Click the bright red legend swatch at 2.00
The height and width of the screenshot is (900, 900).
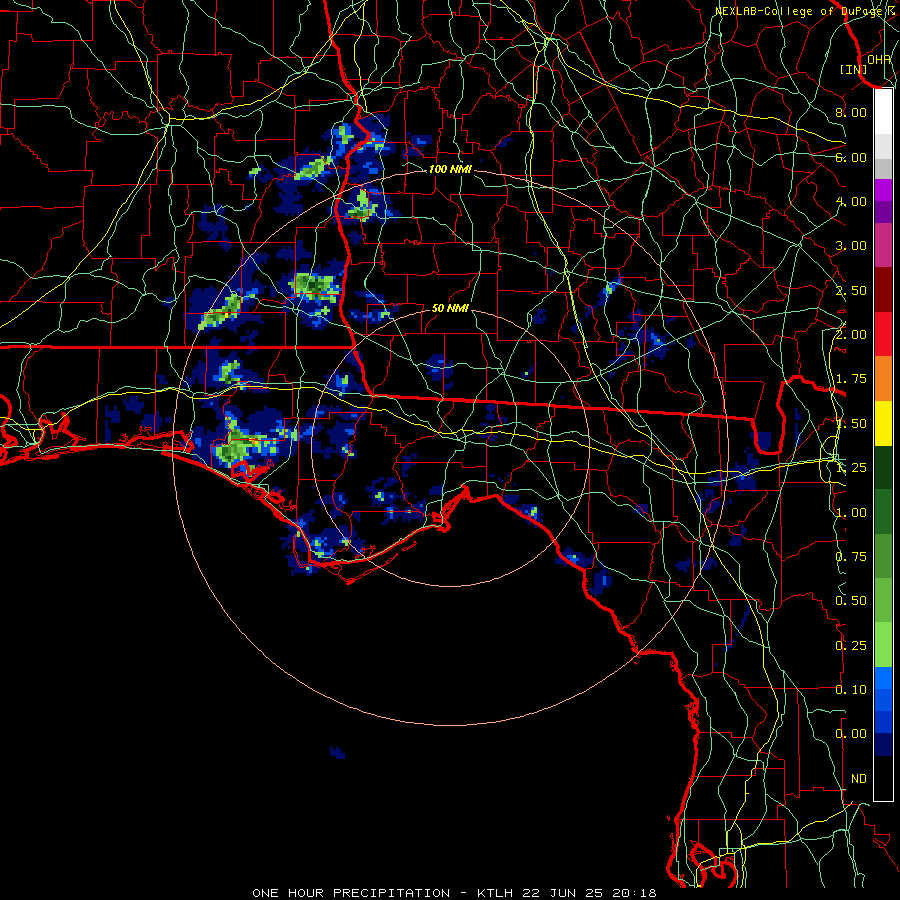[x=883, y=334]
